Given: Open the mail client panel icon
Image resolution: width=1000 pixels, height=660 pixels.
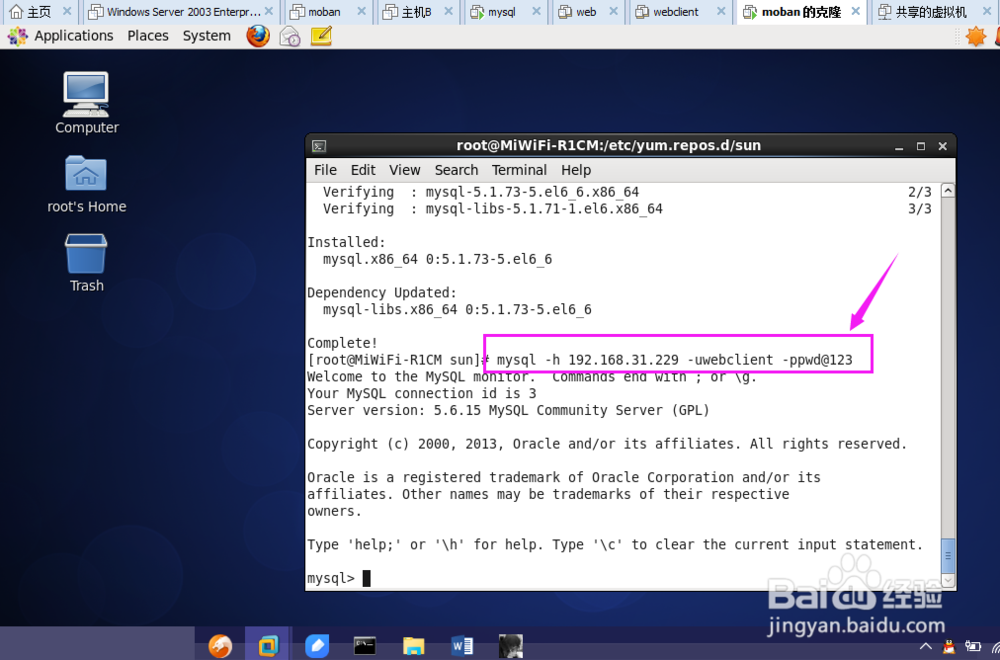Looking at the screenshot, I should tap(290, 36).
